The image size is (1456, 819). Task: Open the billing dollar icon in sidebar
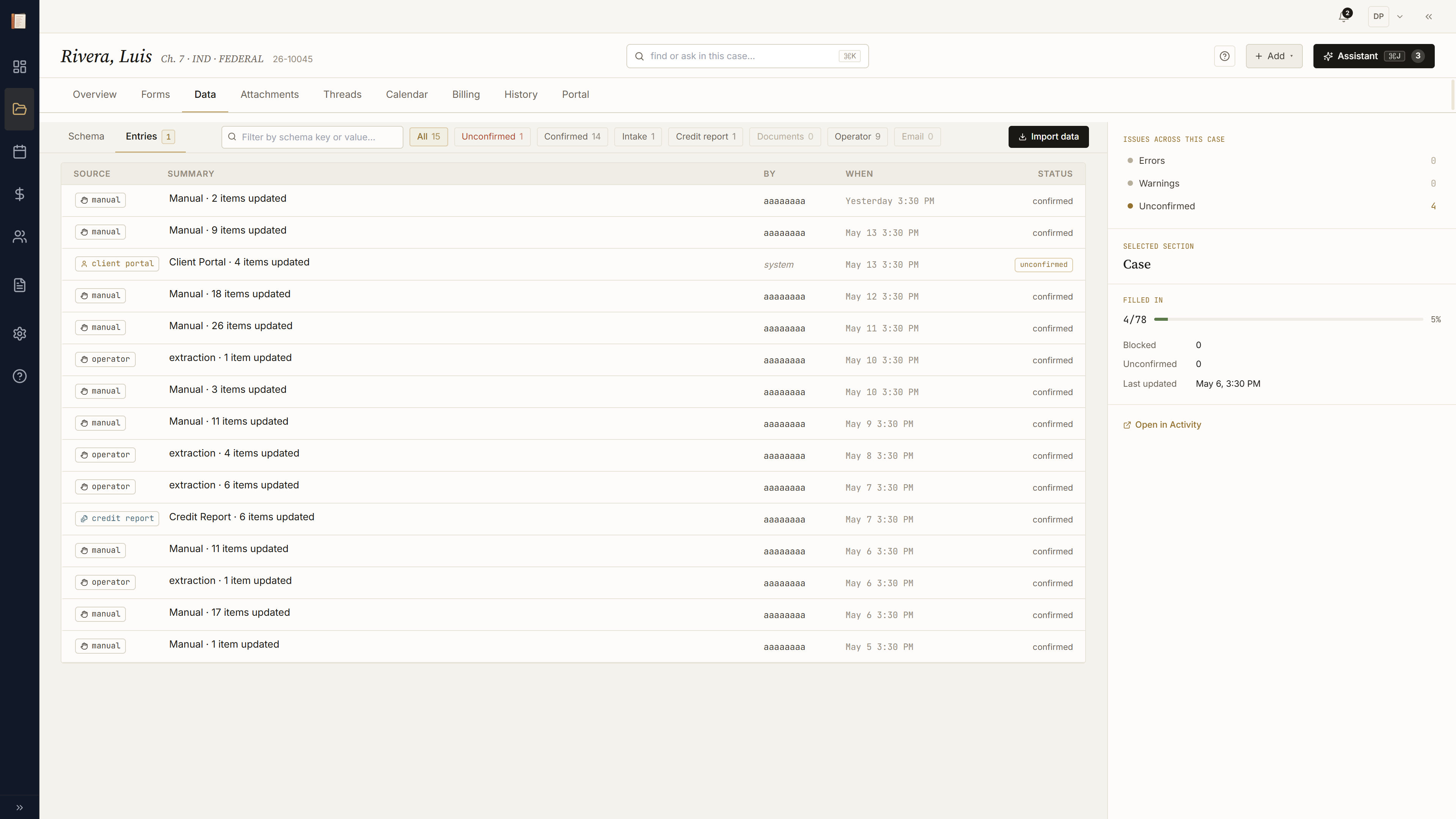click(19, 195)
